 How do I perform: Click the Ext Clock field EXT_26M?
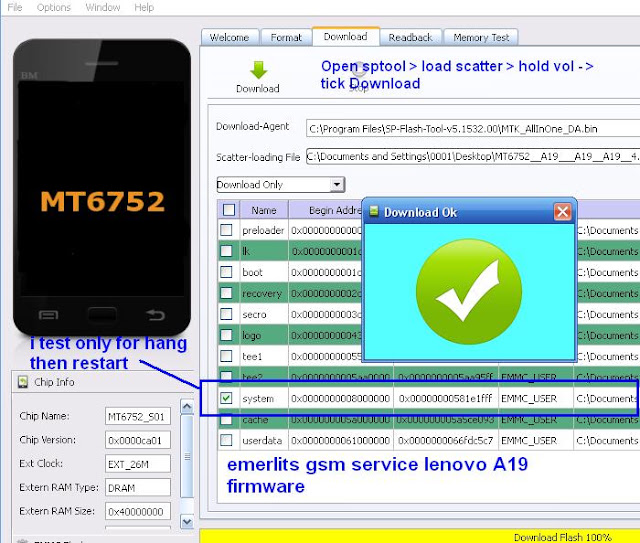coord(138,464)
